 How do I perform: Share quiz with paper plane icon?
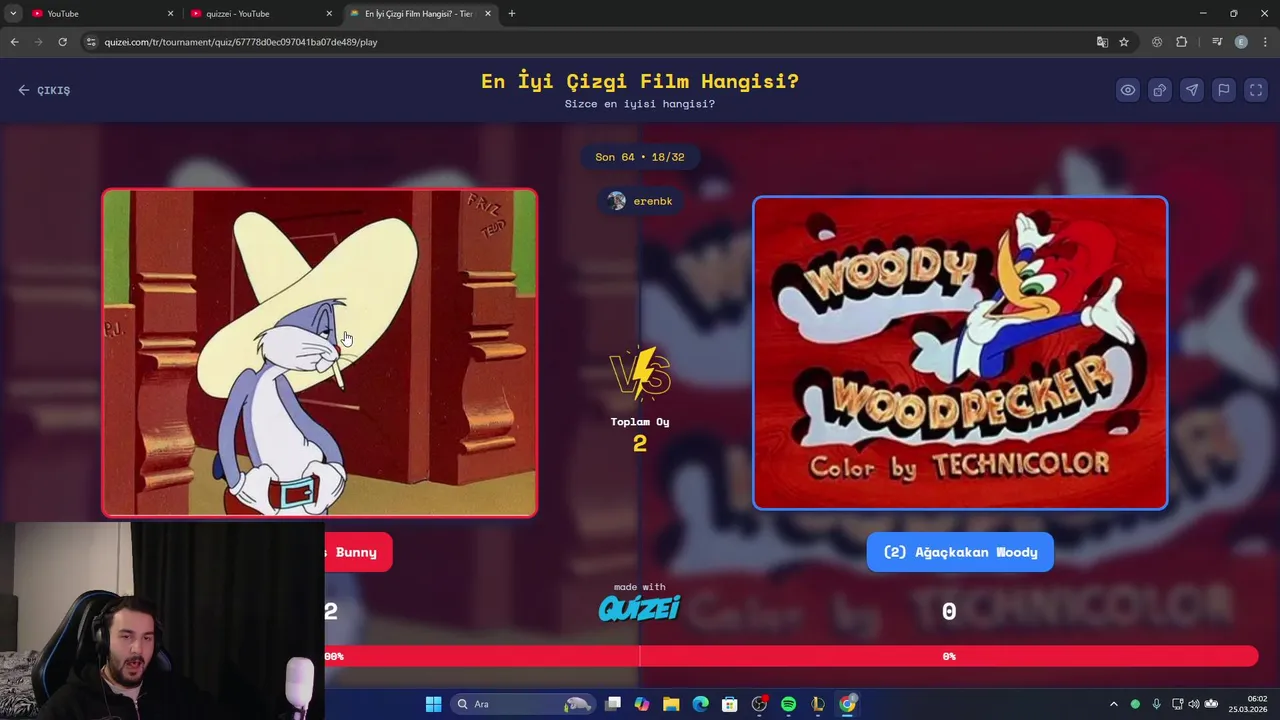pos(1192,90)
